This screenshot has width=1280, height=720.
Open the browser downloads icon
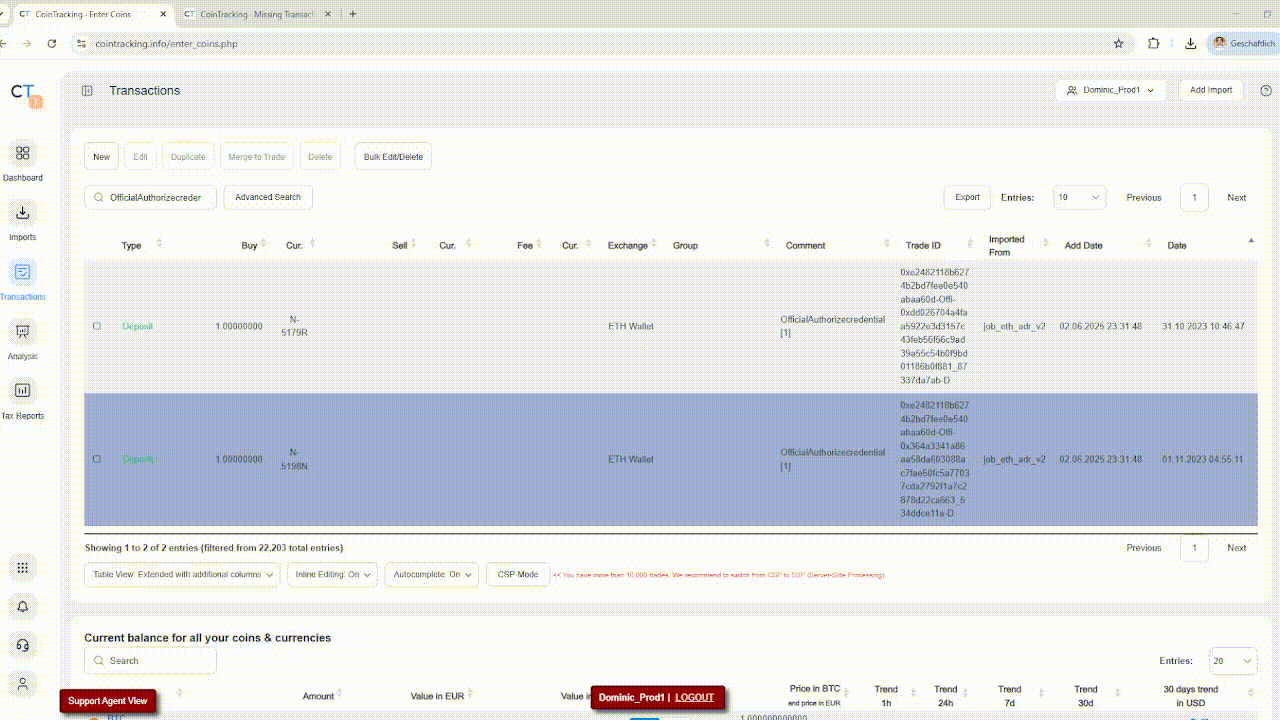click(x=1190, y=44)
